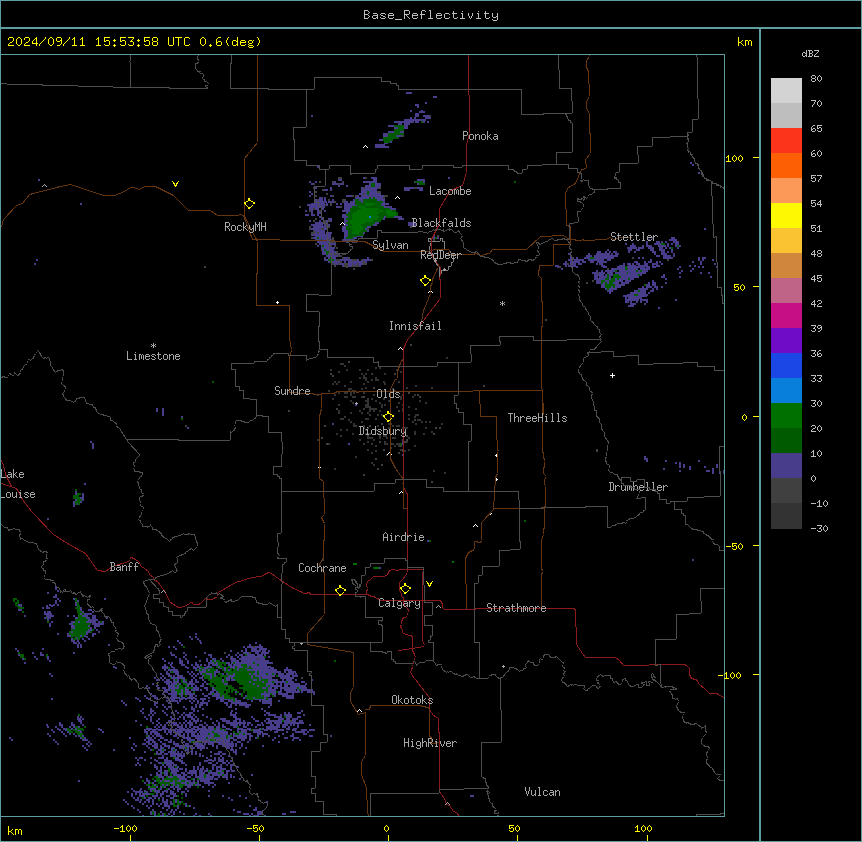The image size is (862, 842).
Task: Click the Lake Louise label
Action: tap(18, 484)
